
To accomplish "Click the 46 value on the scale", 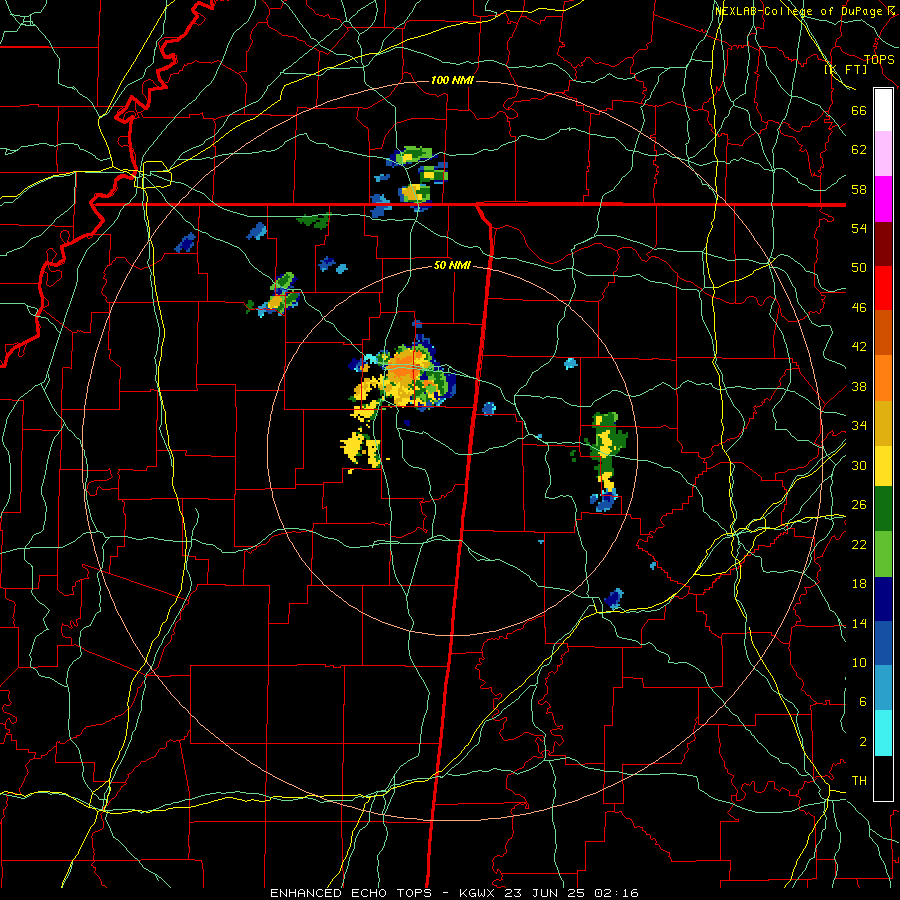I will tap(859, 308).
